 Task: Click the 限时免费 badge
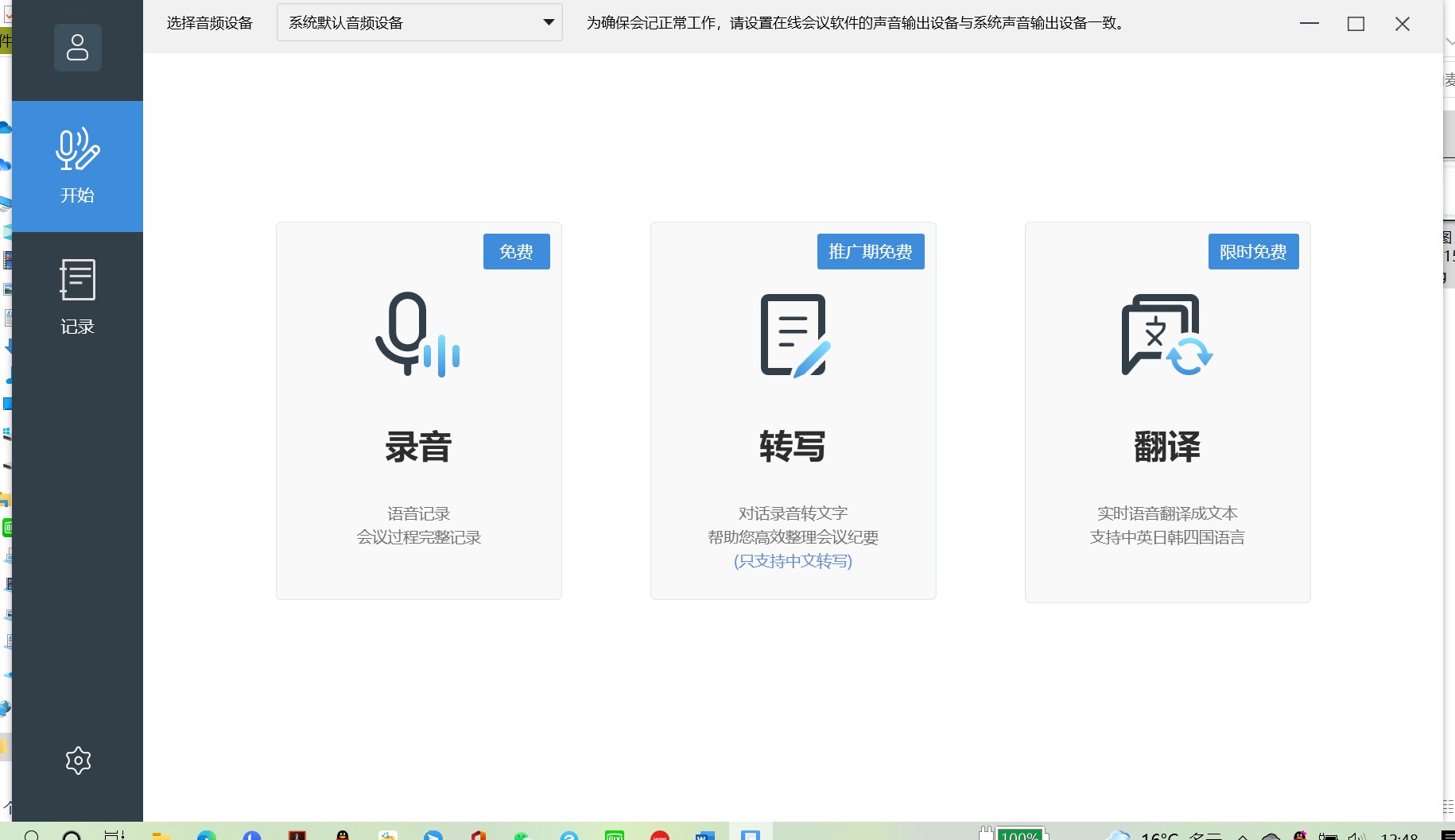point(1254,252)
